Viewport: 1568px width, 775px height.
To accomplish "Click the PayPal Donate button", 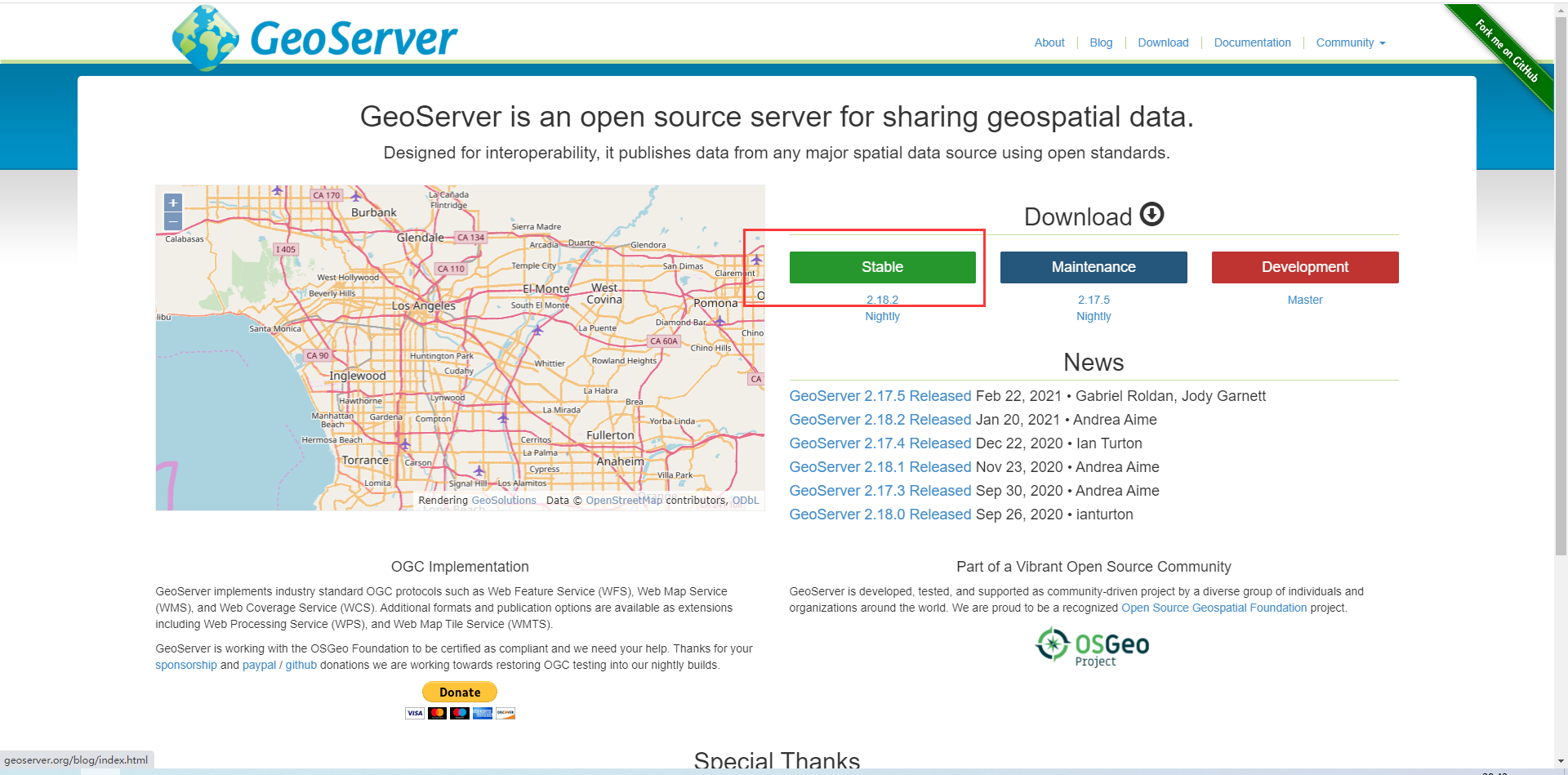I will pos(460,692).
